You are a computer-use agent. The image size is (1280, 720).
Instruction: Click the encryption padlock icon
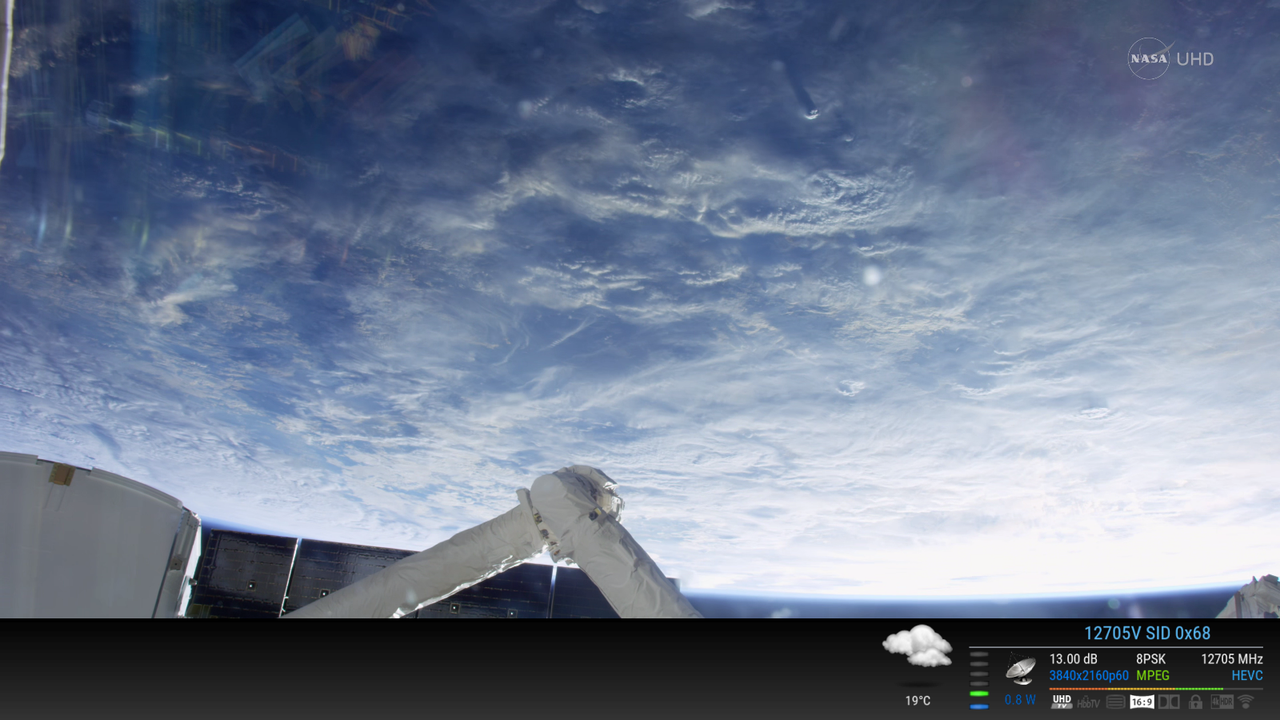click(x=1195, y=702)
